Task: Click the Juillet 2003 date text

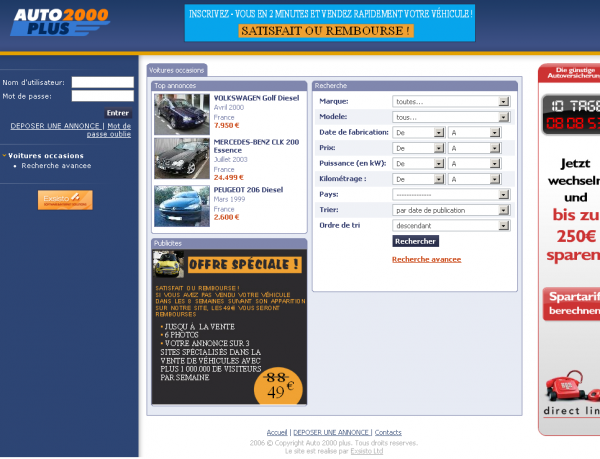Action: point(230,160)
